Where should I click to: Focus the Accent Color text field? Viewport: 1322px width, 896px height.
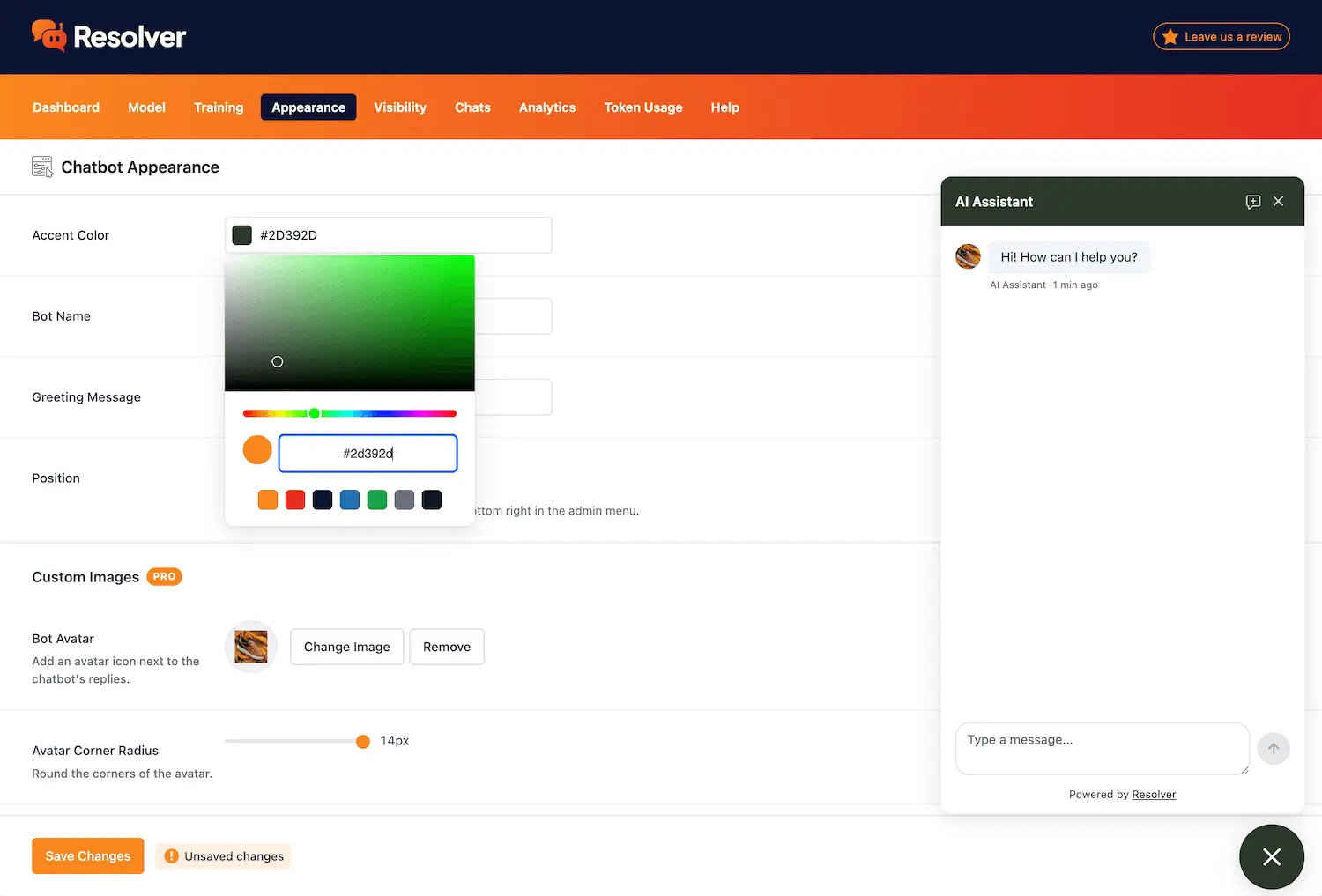click(389, 235)
